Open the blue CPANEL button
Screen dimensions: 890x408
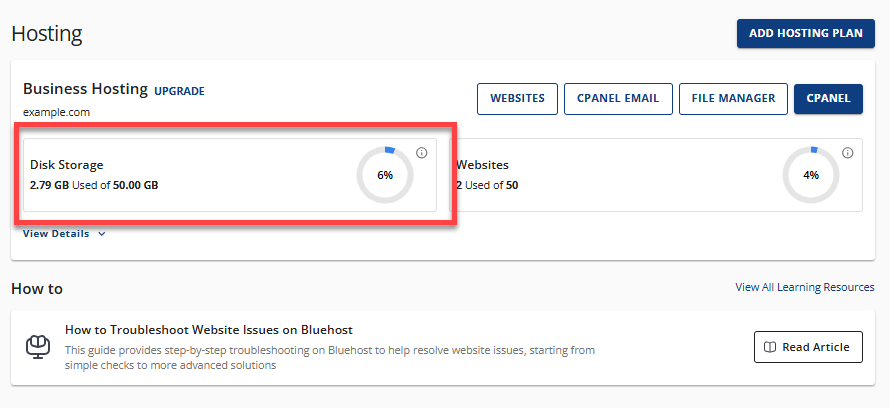[827, 98]
